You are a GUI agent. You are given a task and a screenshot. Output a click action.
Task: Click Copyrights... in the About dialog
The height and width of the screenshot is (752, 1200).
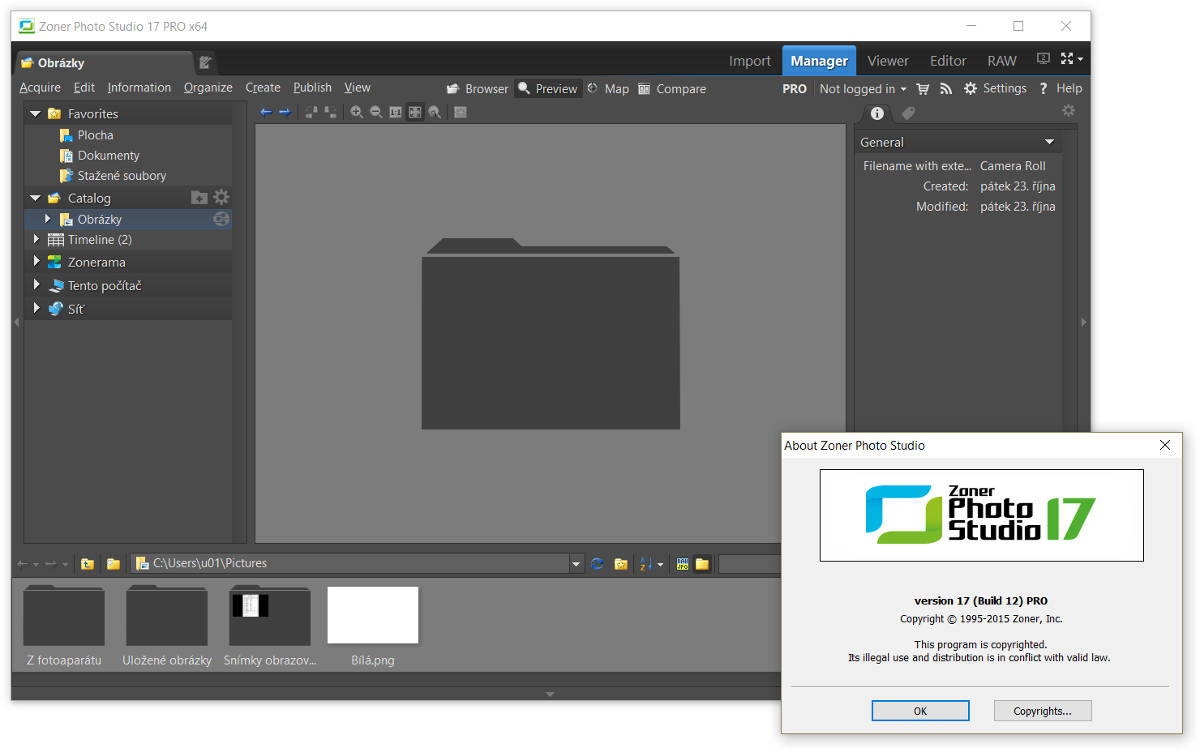[x=1042, y=711]
